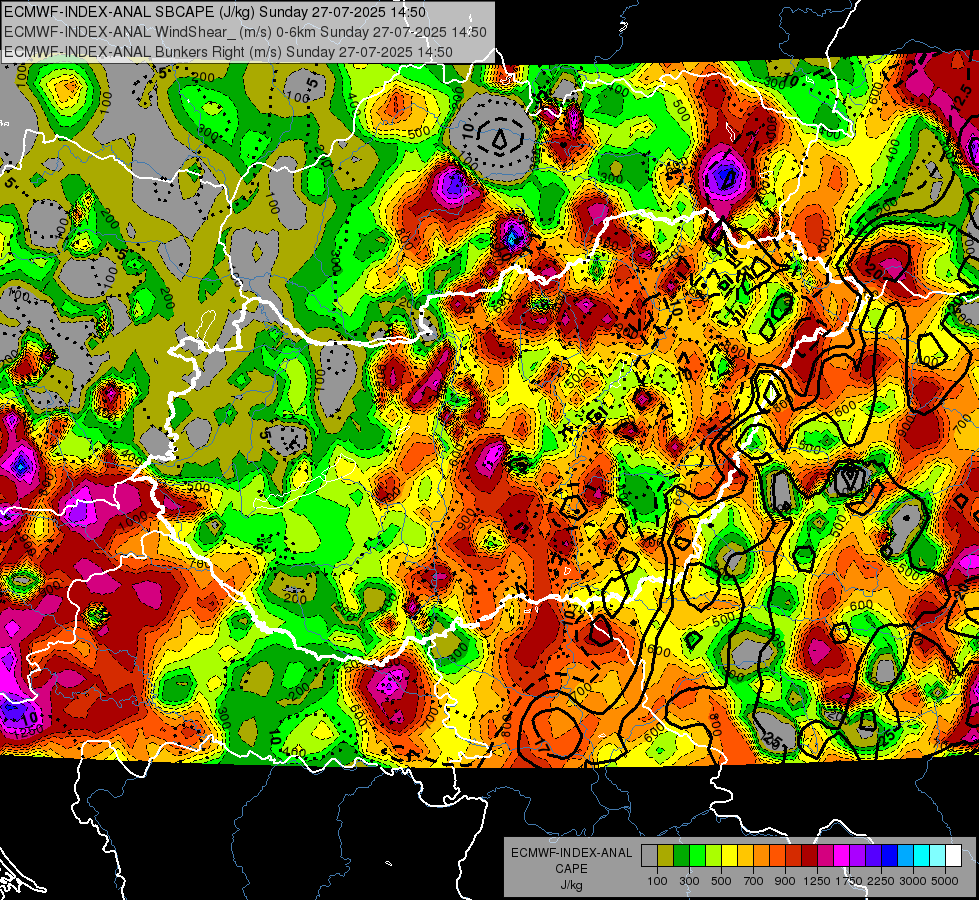
Task: Click the ECMWF-INDEX-ANAL legend heading
Action: [571, 853]
